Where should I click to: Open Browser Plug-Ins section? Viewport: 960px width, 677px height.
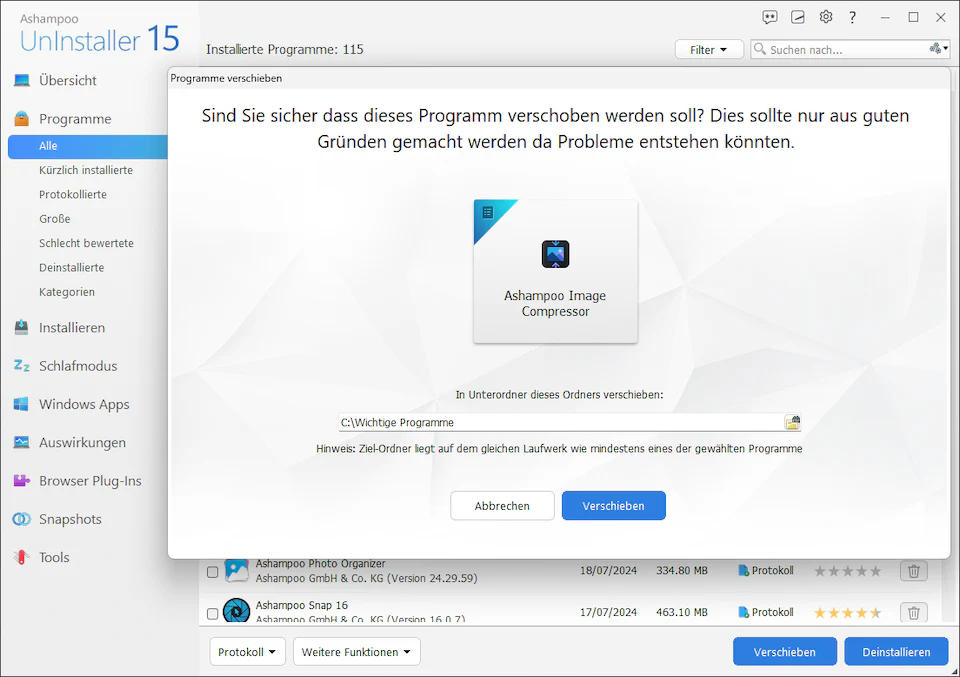pyautogui.click(x=90, y=481)
